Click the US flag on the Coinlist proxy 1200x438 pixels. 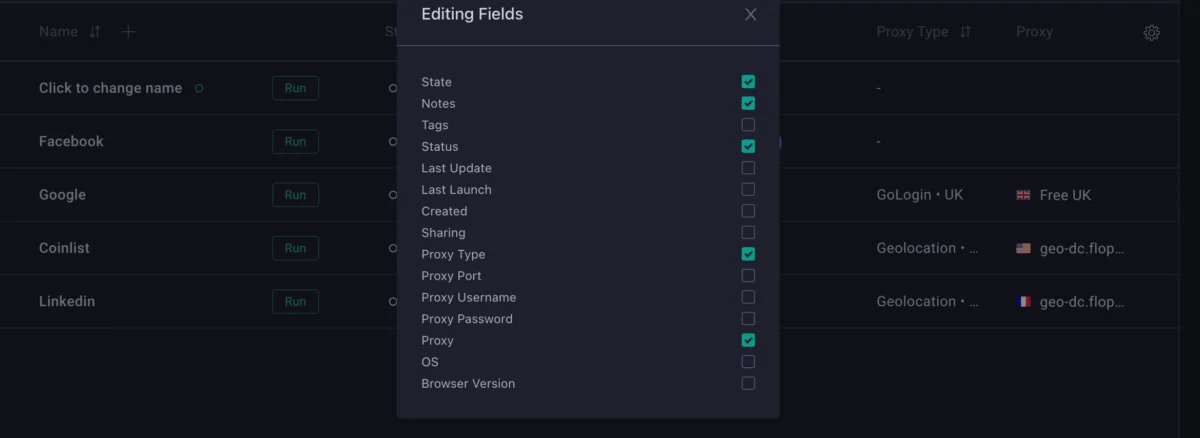pos(1023,248)
